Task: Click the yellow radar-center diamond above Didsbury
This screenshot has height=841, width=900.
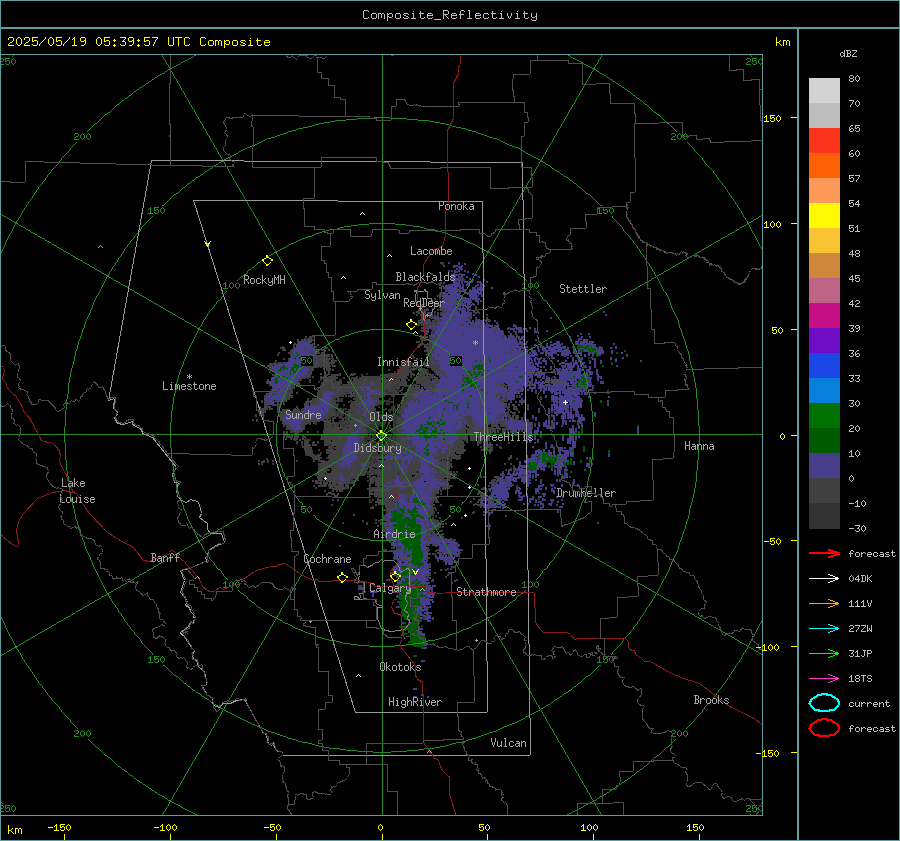Action: [x=381, y=436]
